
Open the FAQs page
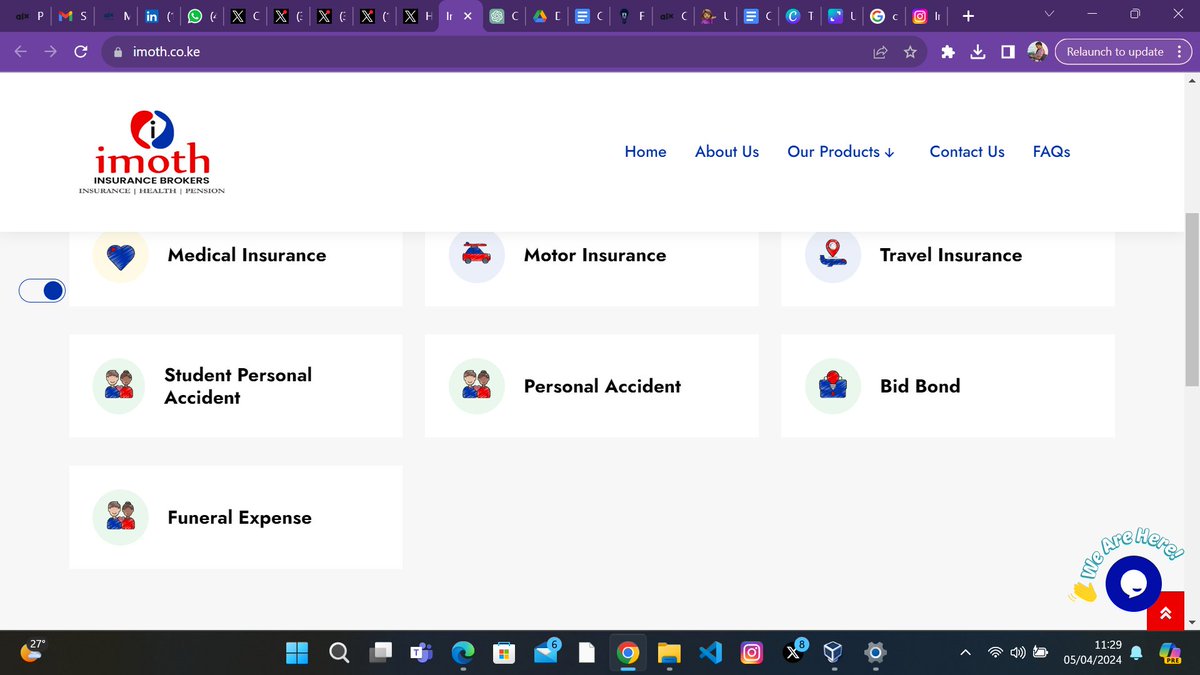pos(1052,152)
